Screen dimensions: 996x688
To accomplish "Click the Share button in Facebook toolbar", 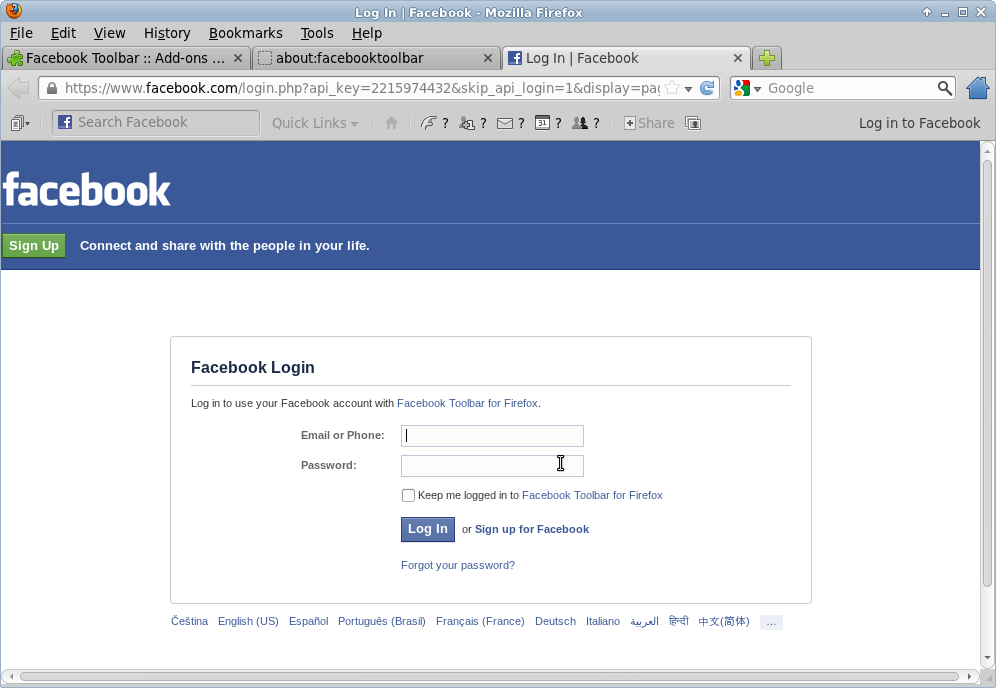I will pyautogui.click(x=649, y=123).
